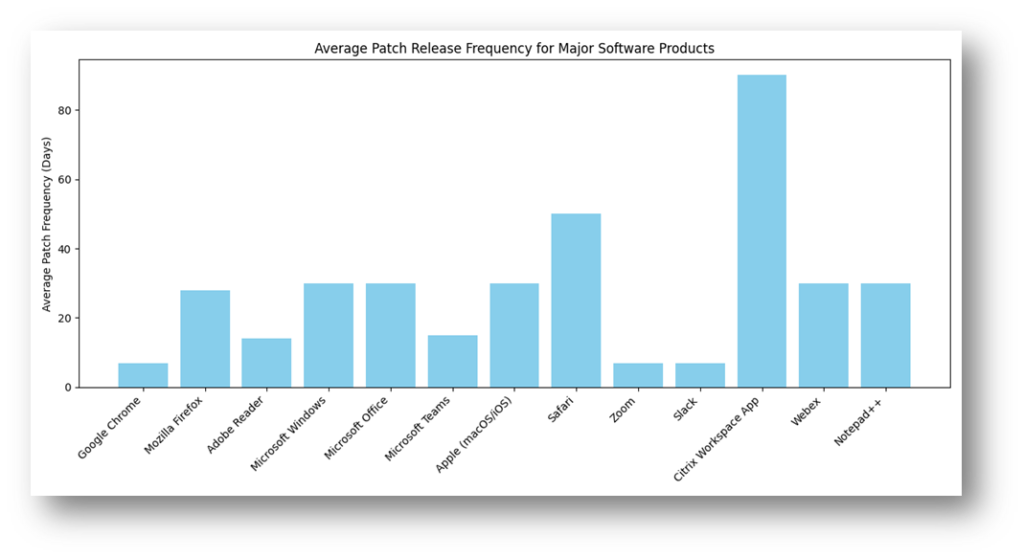The width and height of the screenshot is (1024, 558).
Task: Click the Google Chrome bar
Action: click(x=143, y=375)
